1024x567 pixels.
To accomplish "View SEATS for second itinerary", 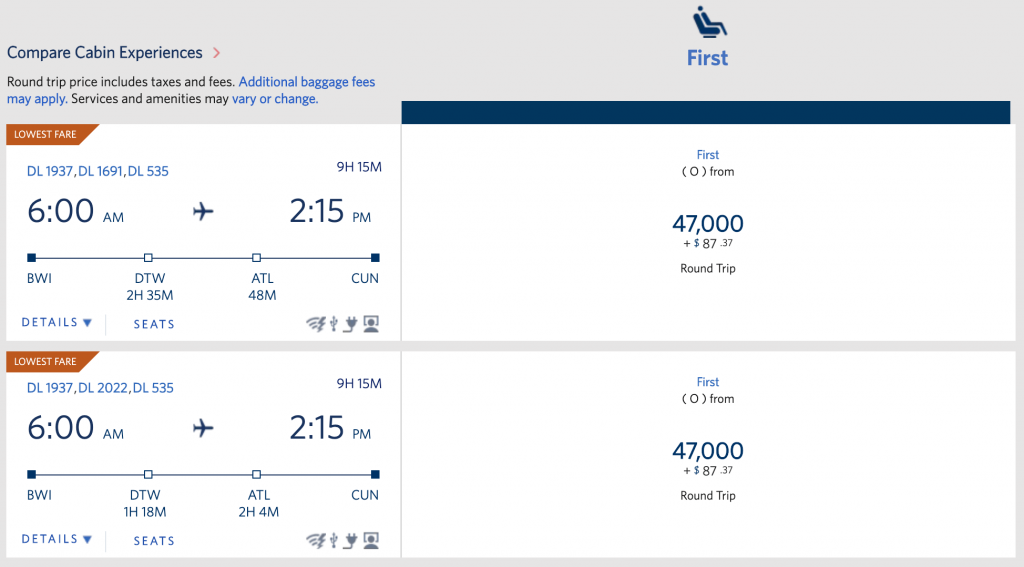I will tap(154, 541).
